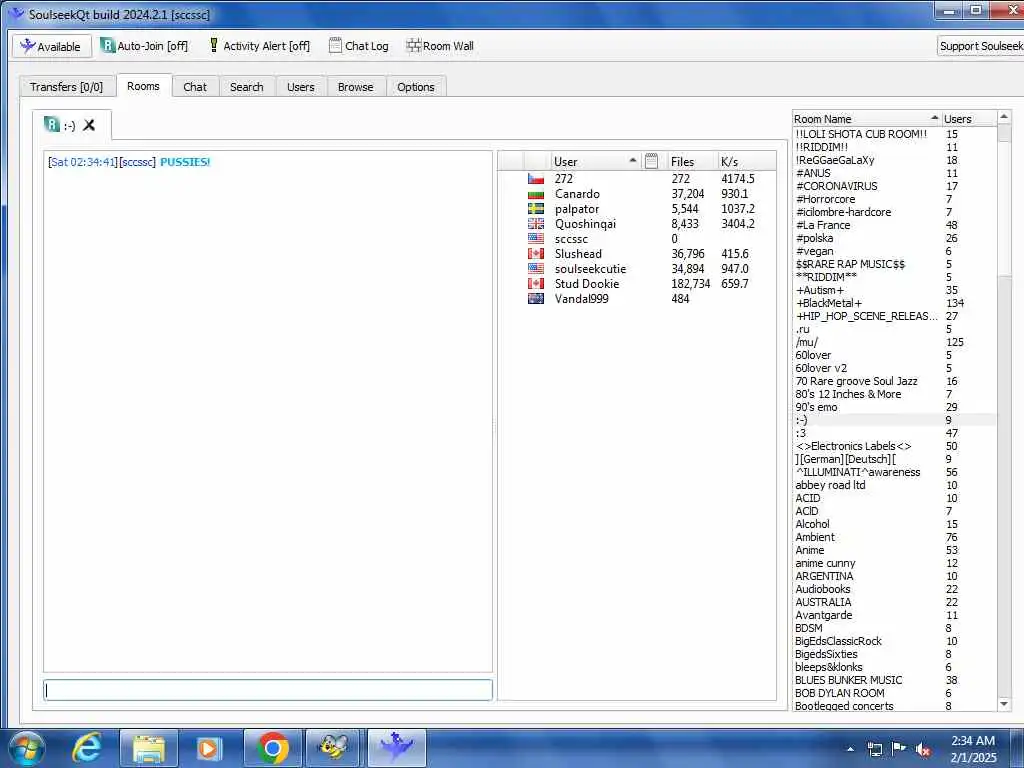Switch to the Search tab

click(246, 87)
